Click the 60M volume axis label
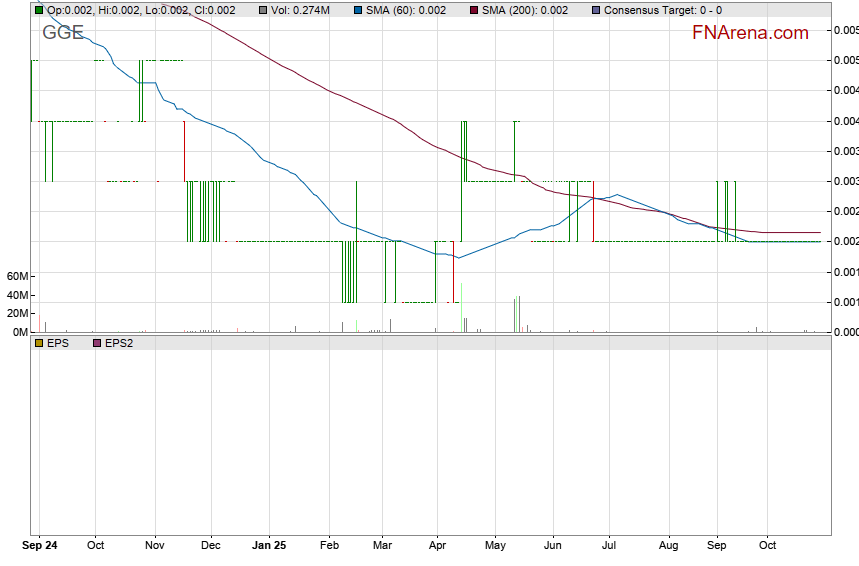The width and height of the screenshot is (859, 566). (16, 276)
